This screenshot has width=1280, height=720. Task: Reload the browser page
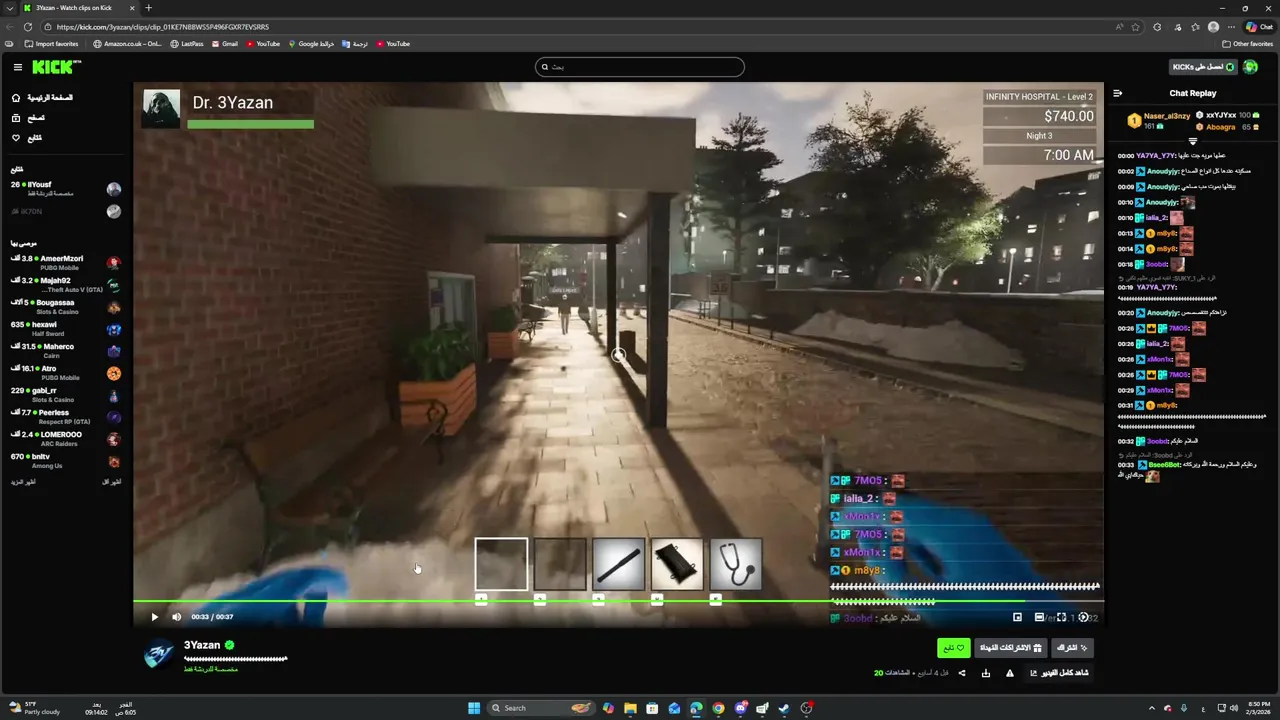click(27, 27)
